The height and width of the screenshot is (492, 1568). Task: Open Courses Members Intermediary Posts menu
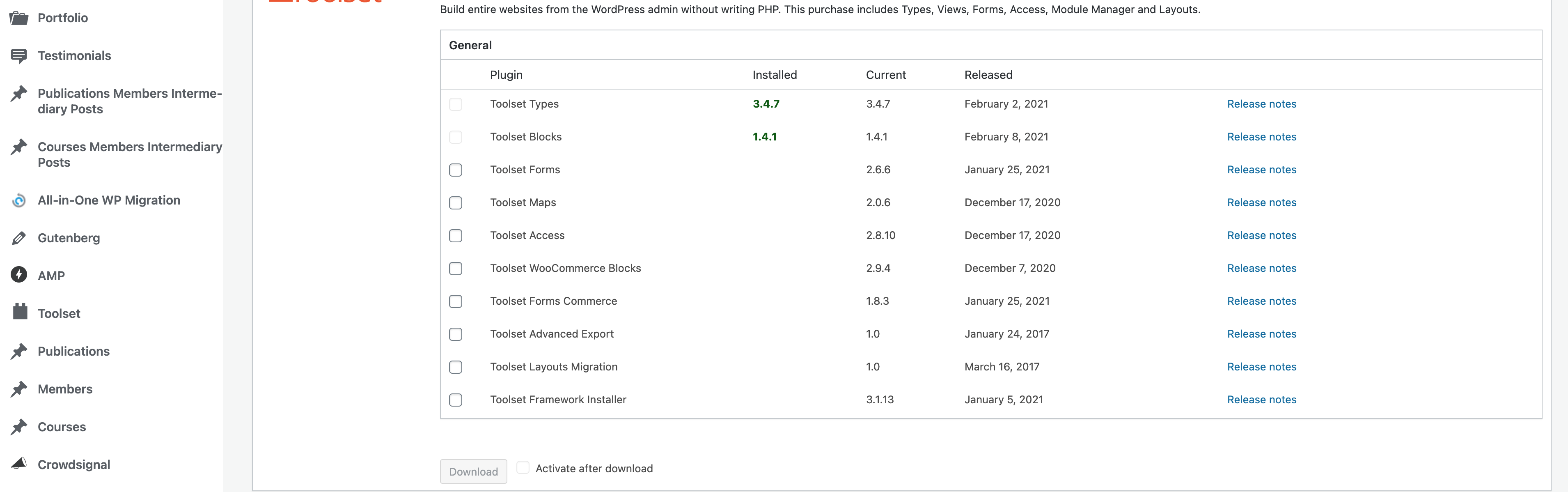(x=130, y=155)
